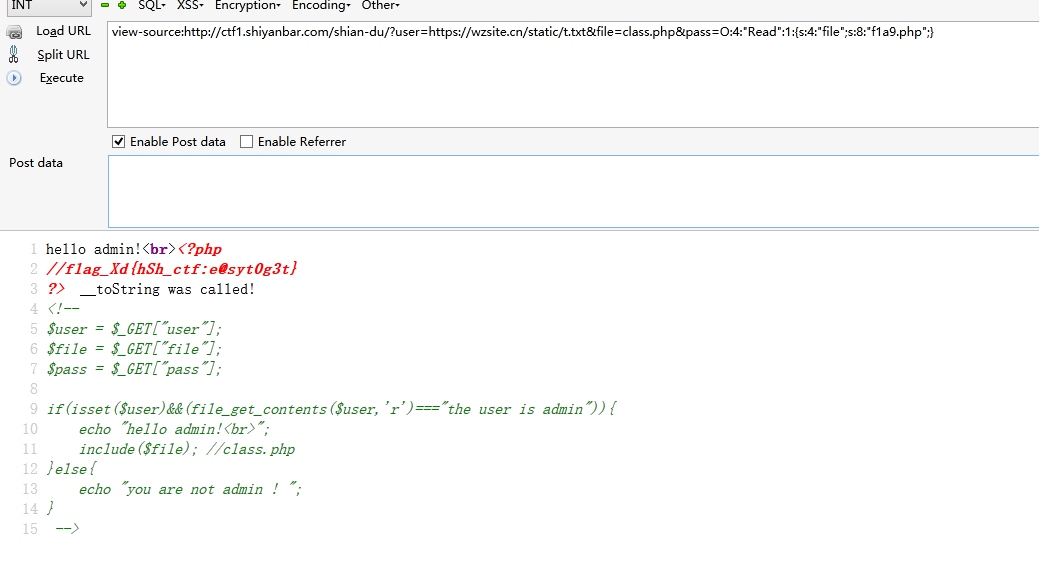Viewport: 1039px width, 565px height.
Task: Click the 'include($file); //class.php' line
Action: pyautogui.click(x=187, y=449)
